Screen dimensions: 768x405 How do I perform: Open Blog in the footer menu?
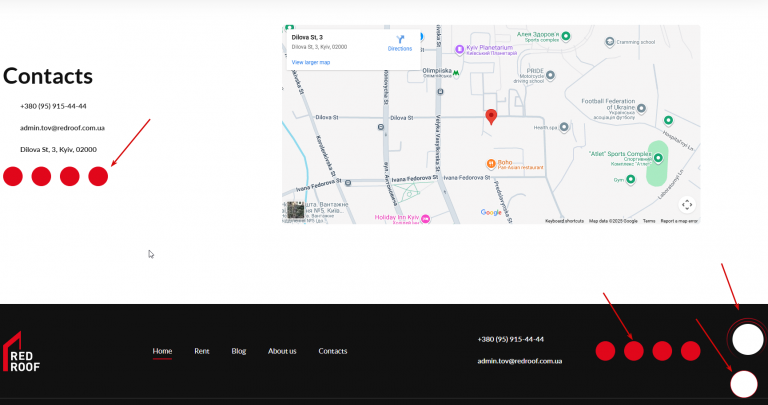click(239, 351)
